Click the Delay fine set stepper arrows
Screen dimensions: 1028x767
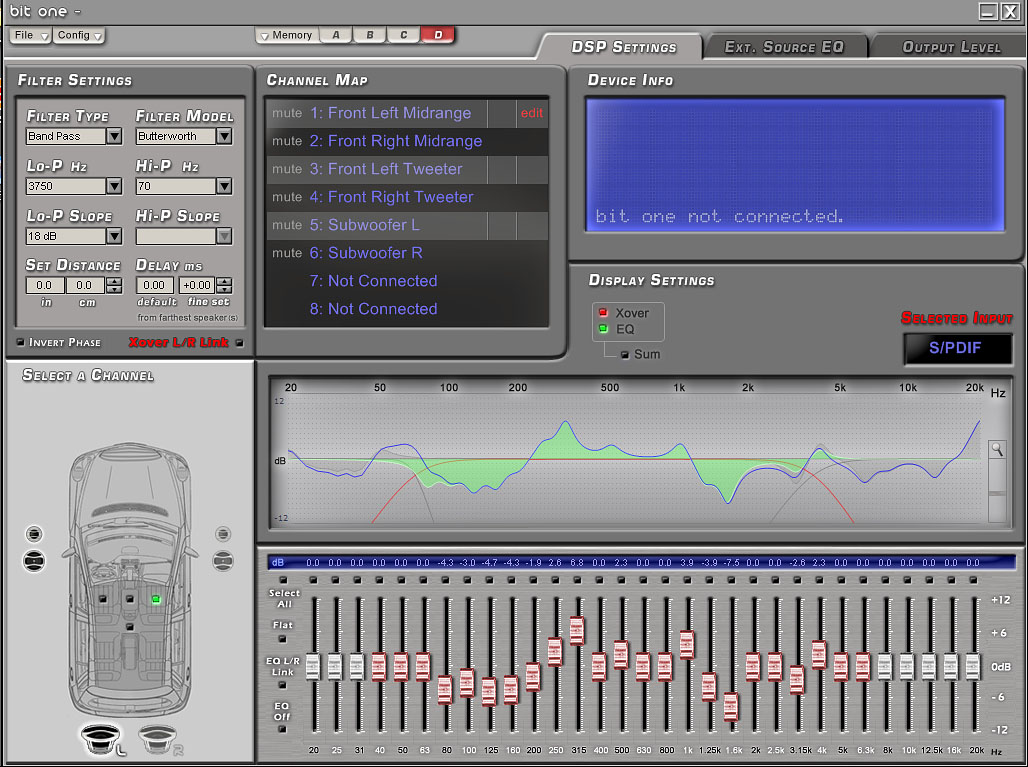pos(224,285)
